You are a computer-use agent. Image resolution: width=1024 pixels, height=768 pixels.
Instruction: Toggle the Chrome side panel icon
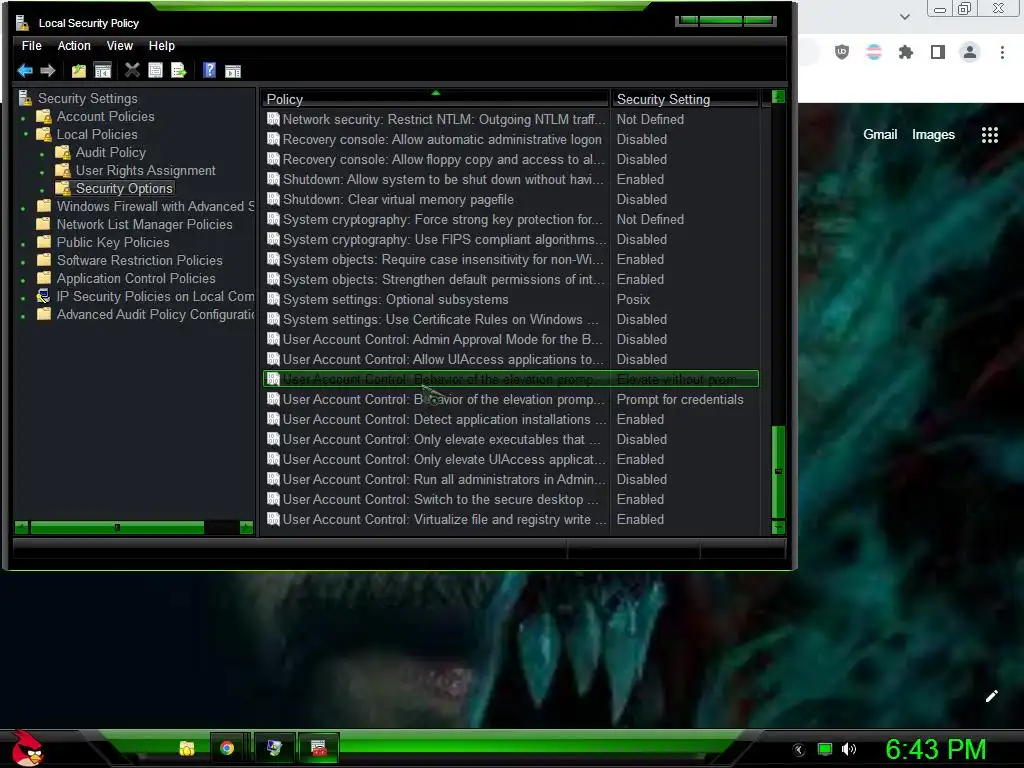tap(938, 52)
